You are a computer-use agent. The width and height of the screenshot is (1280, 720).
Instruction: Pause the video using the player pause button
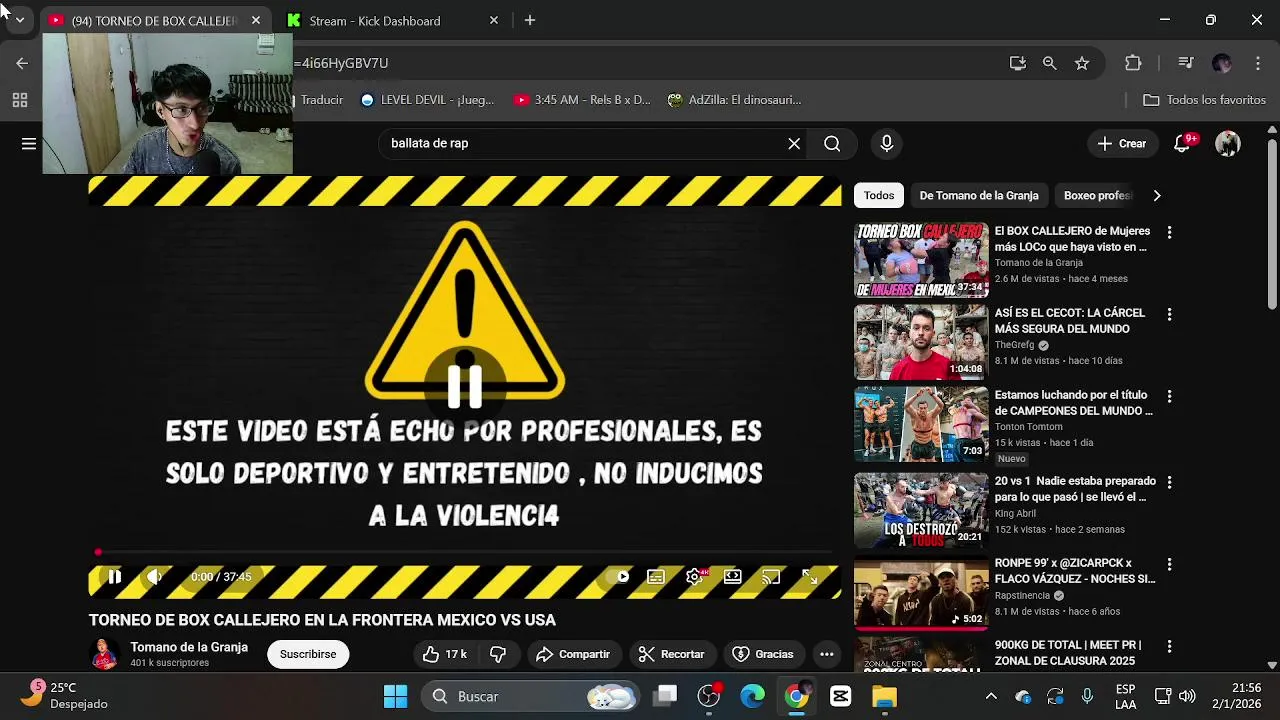tap(115, 577)
